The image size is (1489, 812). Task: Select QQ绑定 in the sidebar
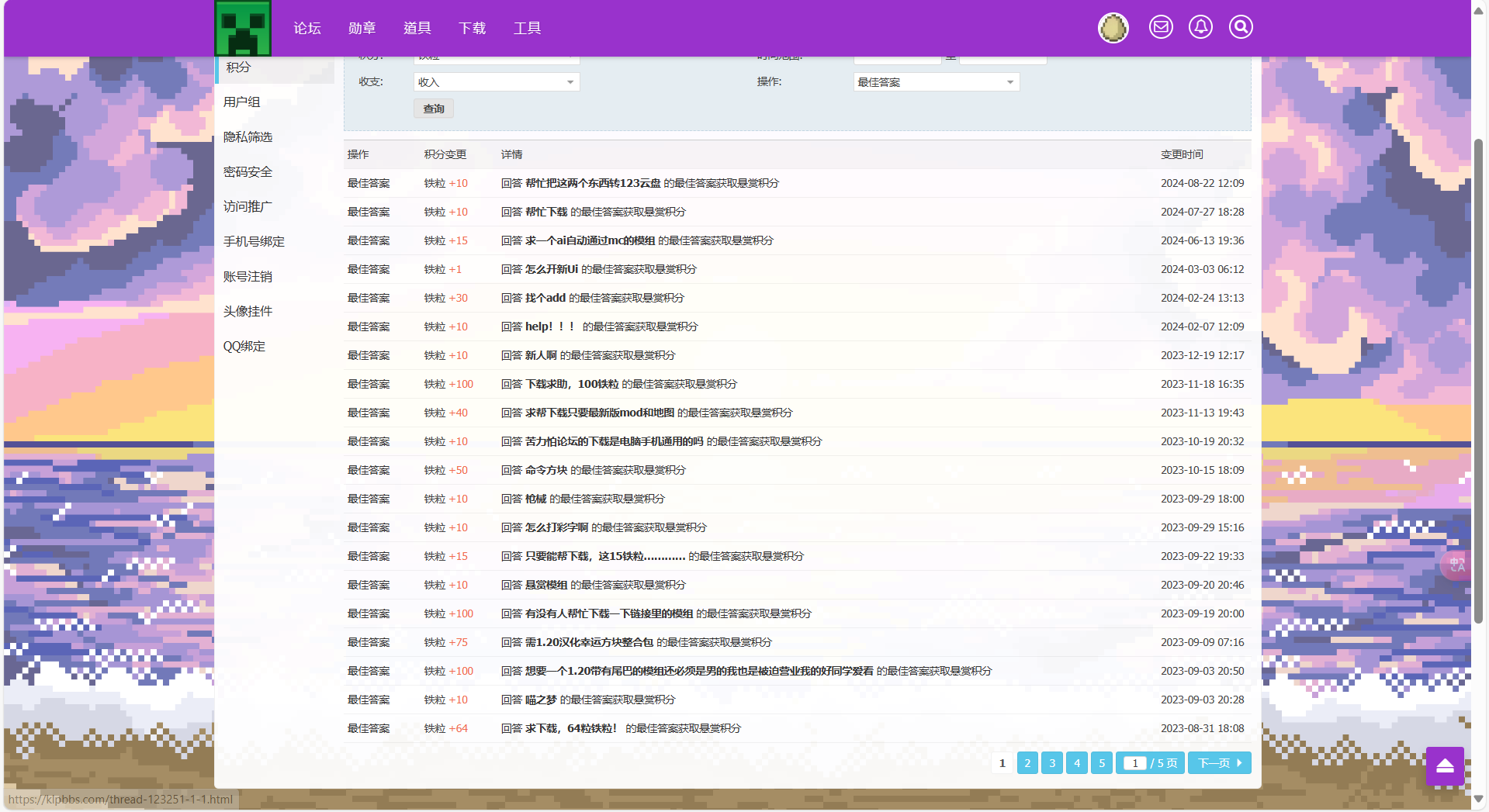point(244,347)
